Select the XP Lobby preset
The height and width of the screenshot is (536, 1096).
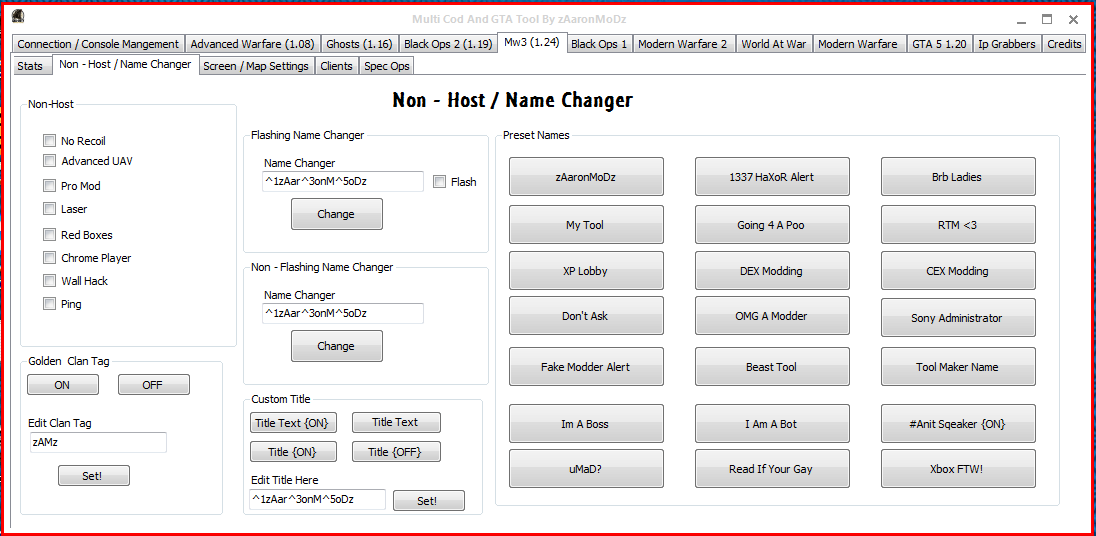coord(586,270)
